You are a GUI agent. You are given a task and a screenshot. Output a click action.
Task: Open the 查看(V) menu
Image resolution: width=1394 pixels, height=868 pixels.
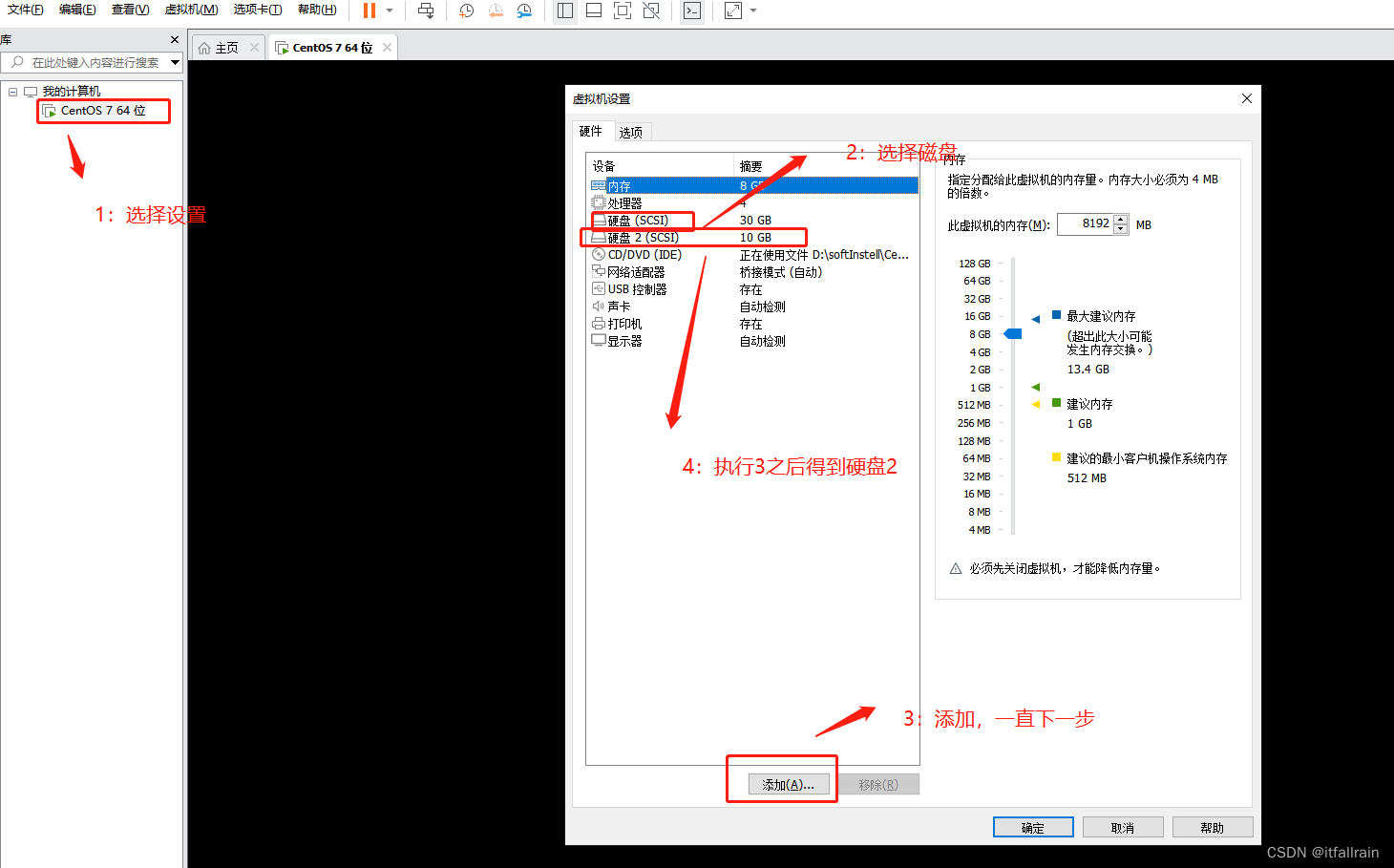click(131, 10)
